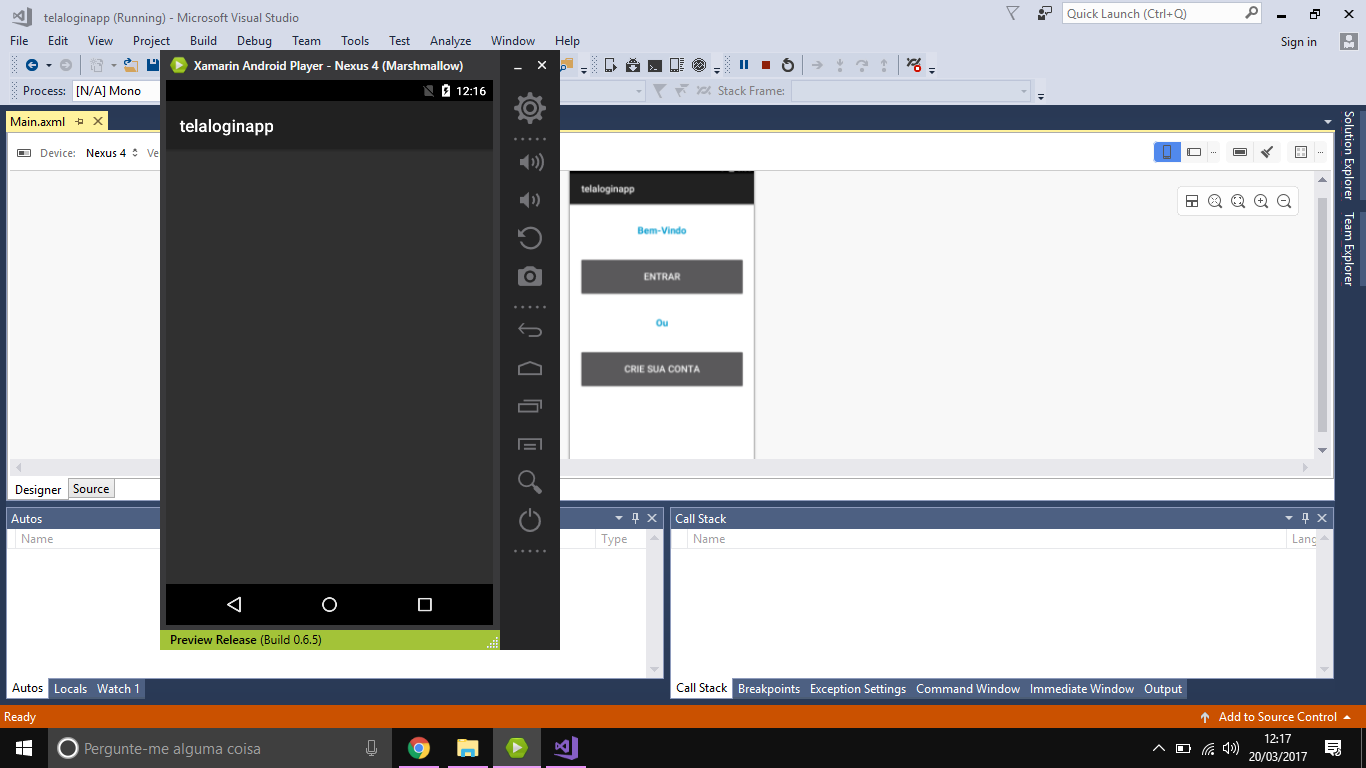Click the Power button in the emulator sidebar
This screenshot has width=1366, height=768.
click(530, 520)
